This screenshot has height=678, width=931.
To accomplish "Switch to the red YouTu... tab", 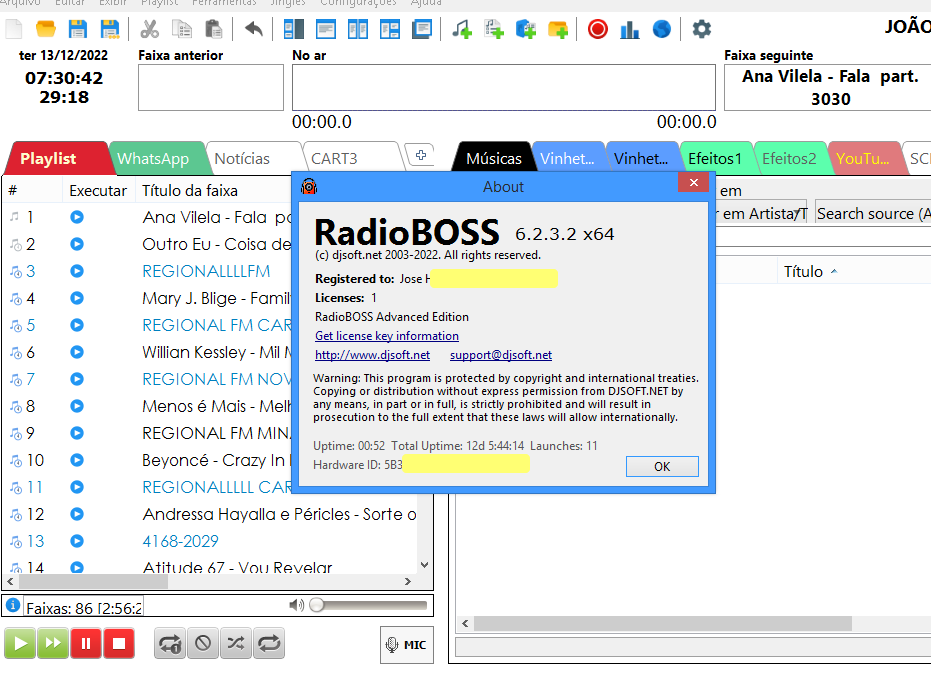I will (x=863, y=159).
